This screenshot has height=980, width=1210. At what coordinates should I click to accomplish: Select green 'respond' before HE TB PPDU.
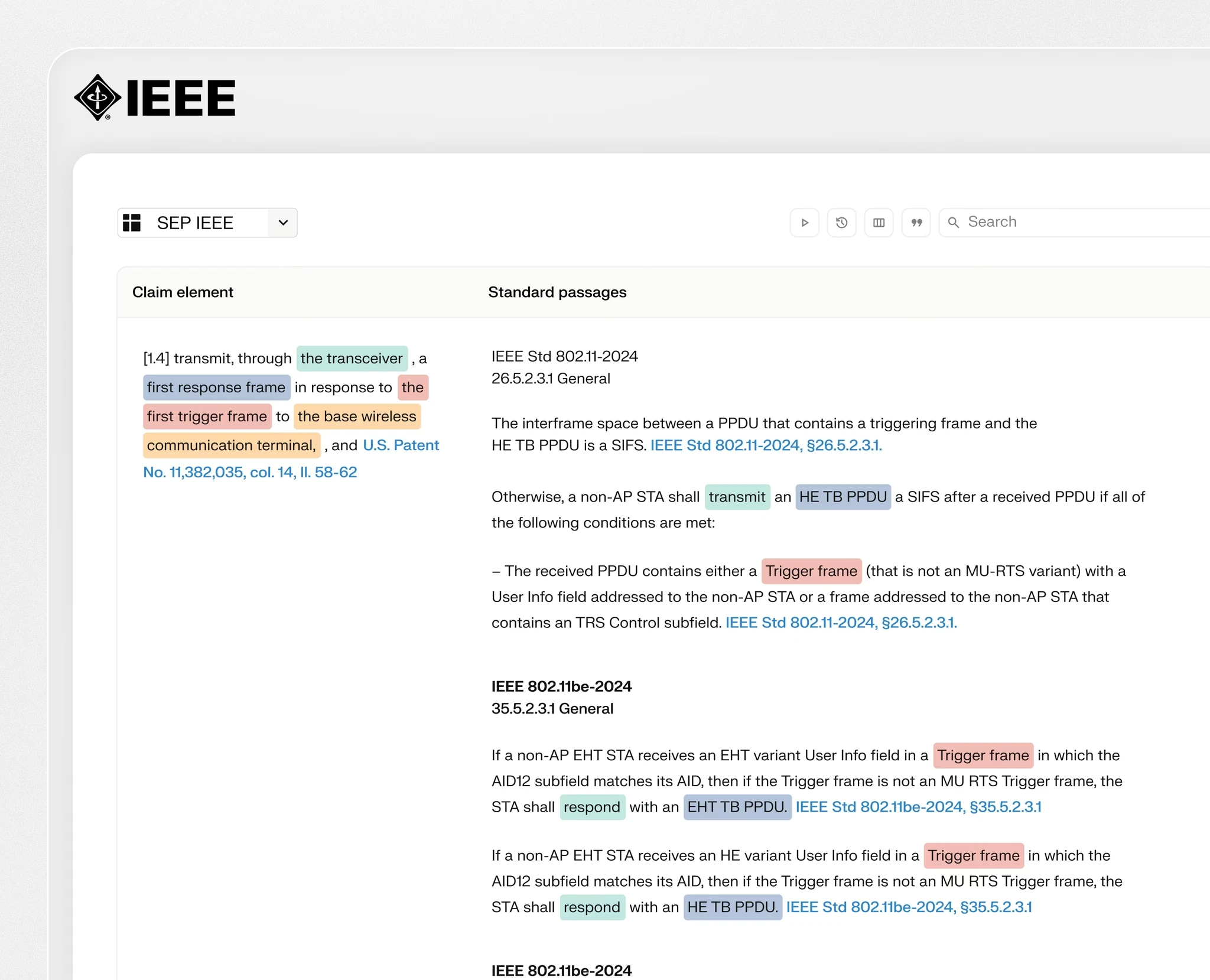(x=592, y=907)
